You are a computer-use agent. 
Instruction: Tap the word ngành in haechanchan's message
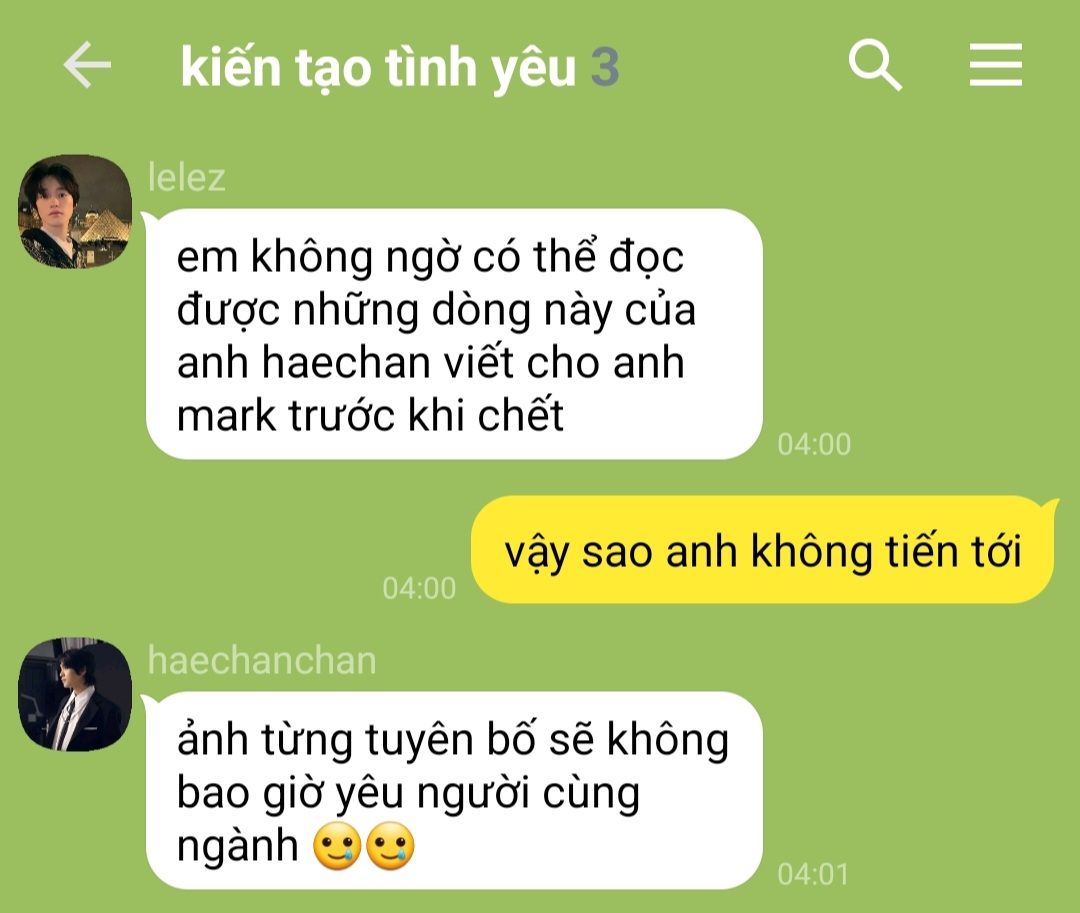[237, 847]
